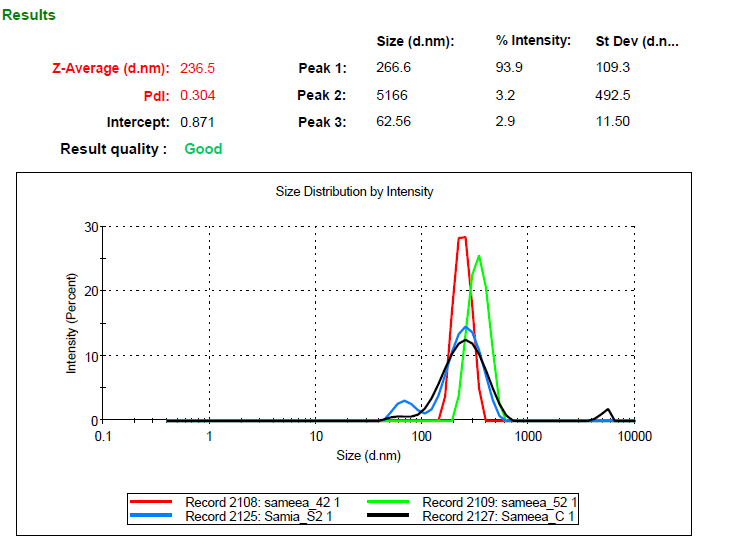The width and height of the screenshot is (753, 550).
Task: Click the Results heading
Action: click(29, 15)
